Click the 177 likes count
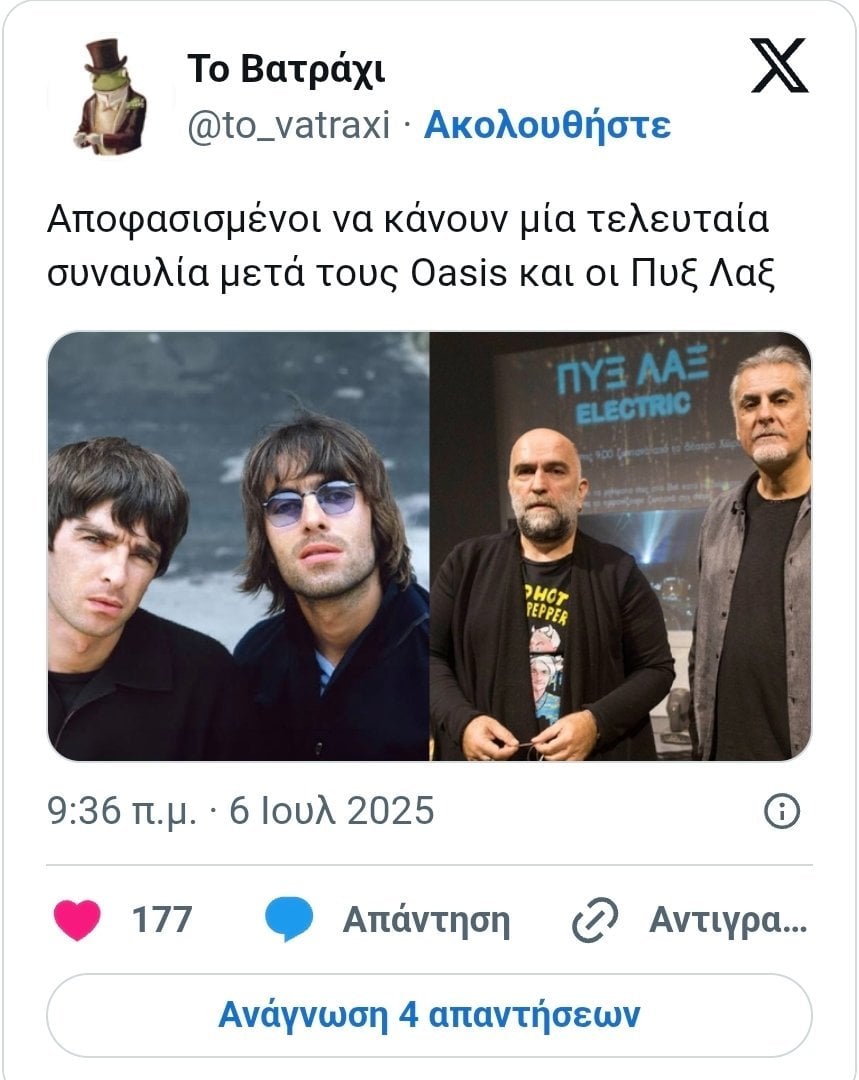The height and width of the screenshot is (1080, 859). [162, 920]
